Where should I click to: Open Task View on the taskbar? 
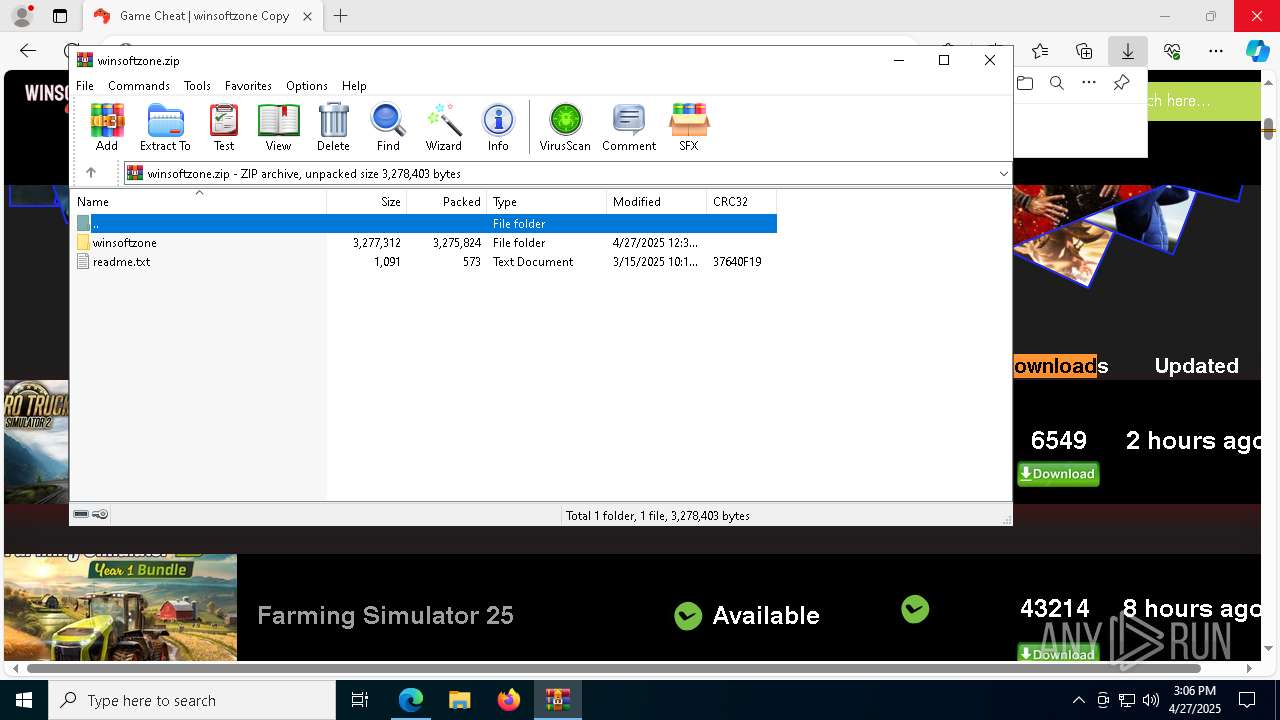pyautogui.click(x=360, y=700)
